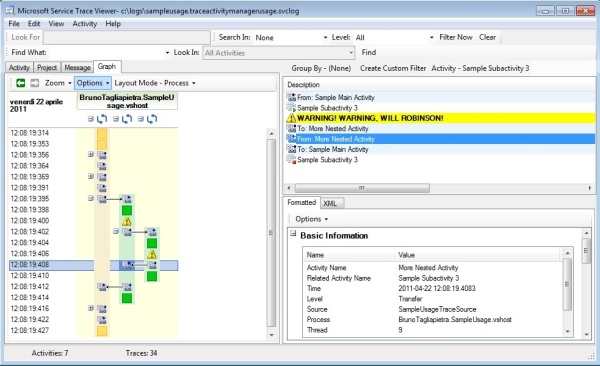Click the first activity cycle icon in graph header
The height and width of the screenshot is (366, 600).
[102, 119]
